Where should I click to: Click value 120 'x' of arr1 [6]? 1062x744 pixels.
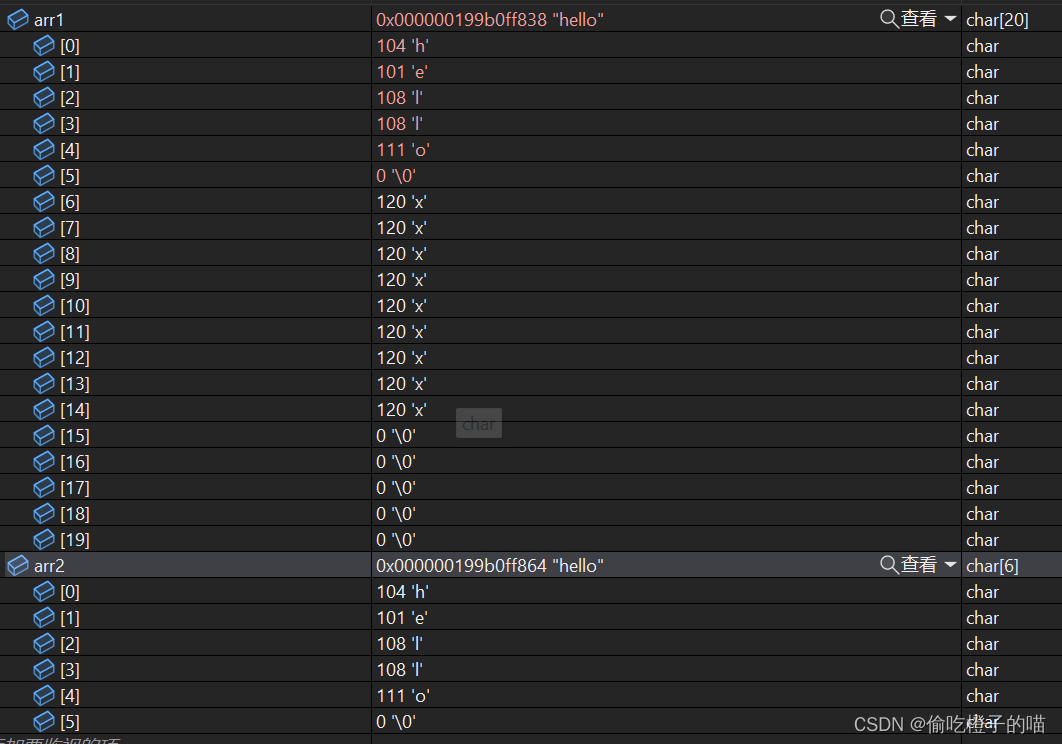point(401,202)
